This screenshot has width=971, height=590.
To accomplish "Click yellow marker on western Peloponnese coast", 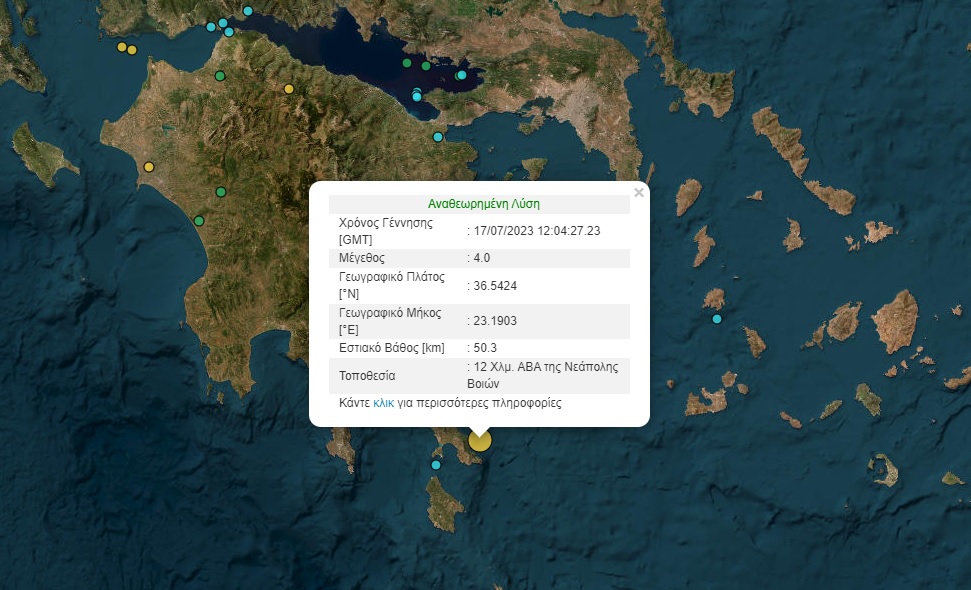I will tap(149, 167).
